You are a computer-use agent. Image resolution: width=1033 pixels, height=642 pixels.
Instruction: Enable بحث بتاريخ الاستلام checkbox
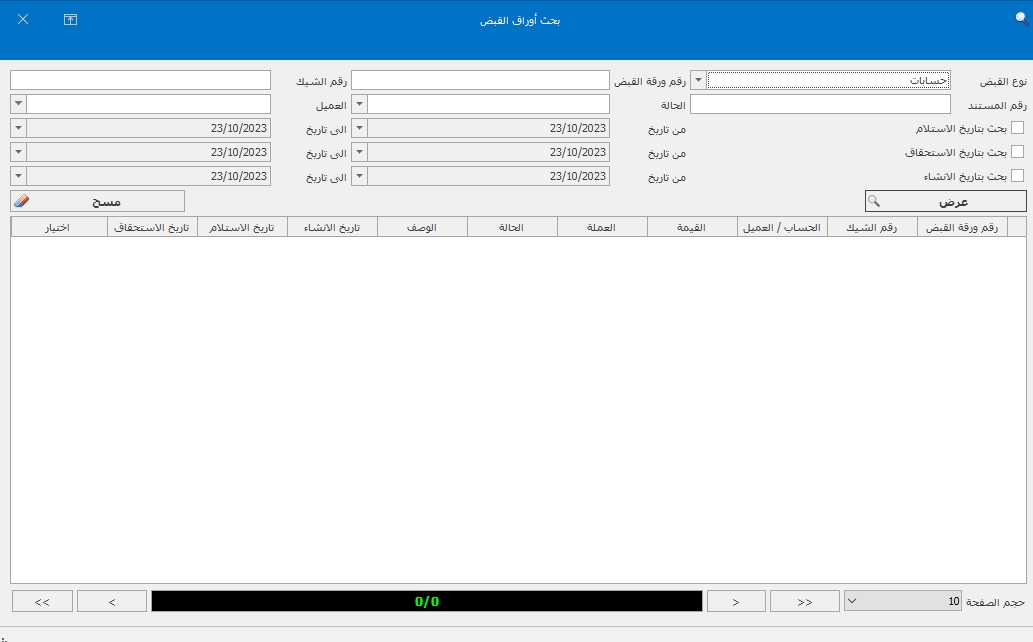point(1018,128)
